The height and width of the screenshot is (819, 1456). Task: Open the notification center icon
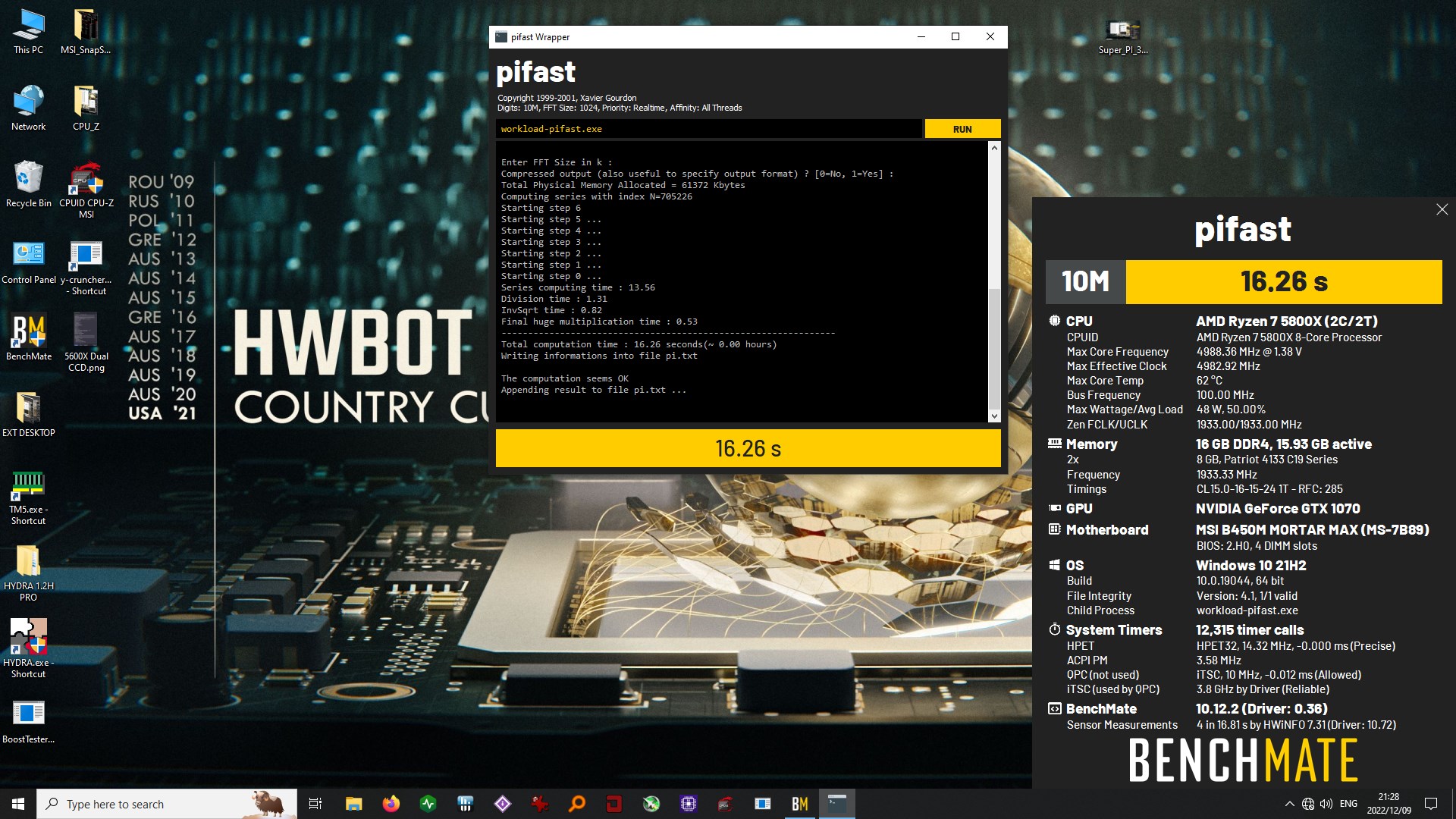click(x=1431, y=804)
